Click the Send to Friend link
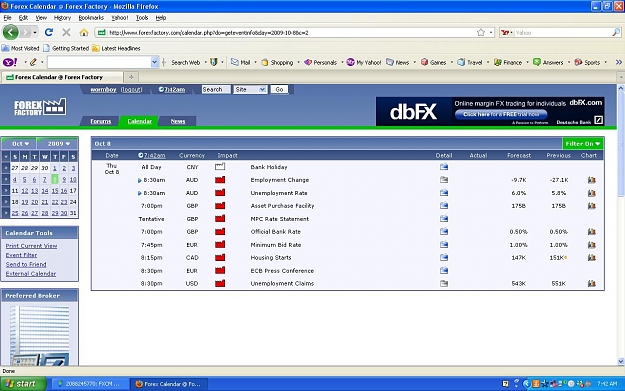The image size is (625, 391). click(x=26, y=264)
